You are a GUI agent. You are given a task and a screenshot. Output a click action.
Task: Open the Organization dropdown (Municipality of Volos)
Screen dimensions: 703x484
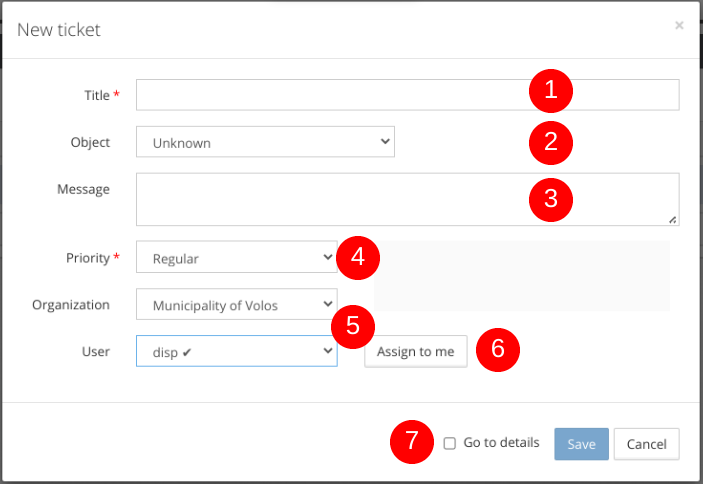tap(236, 305)
